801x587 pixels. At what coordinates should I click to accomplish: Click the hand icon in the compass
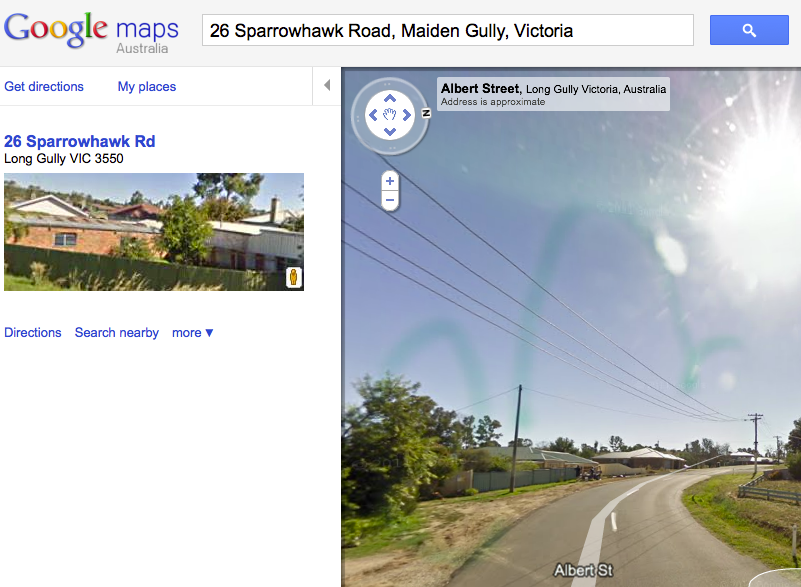(390, 115)
